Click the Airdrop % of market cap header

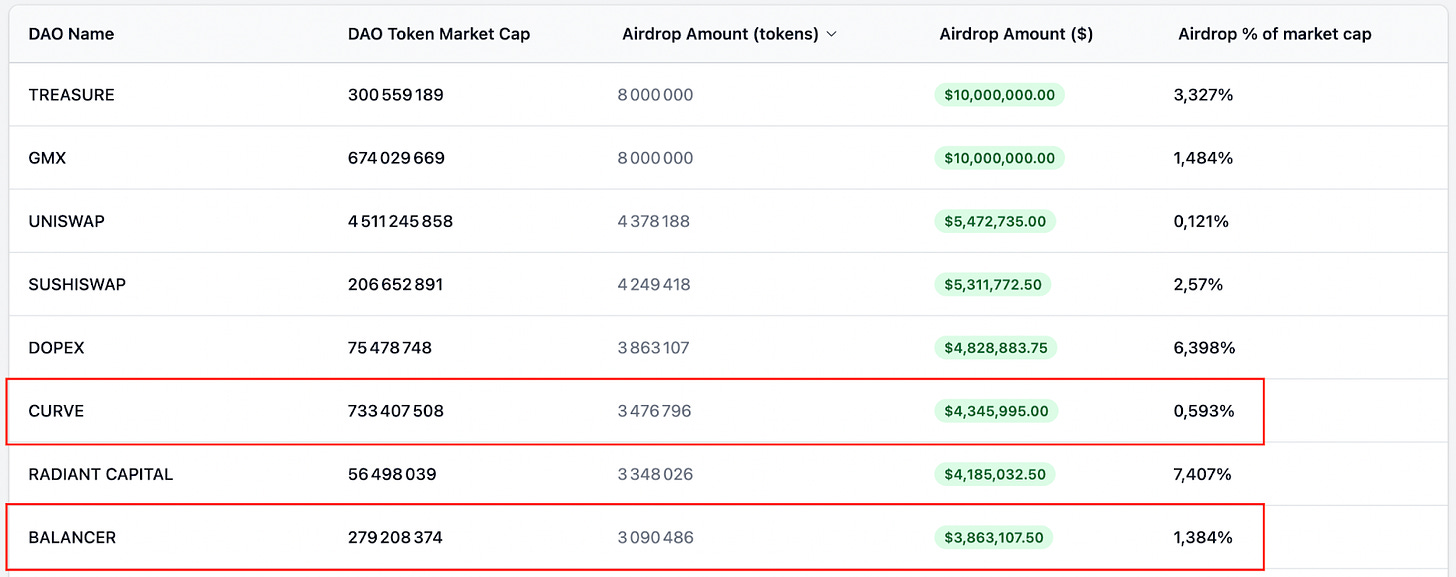coord(1275,34)
